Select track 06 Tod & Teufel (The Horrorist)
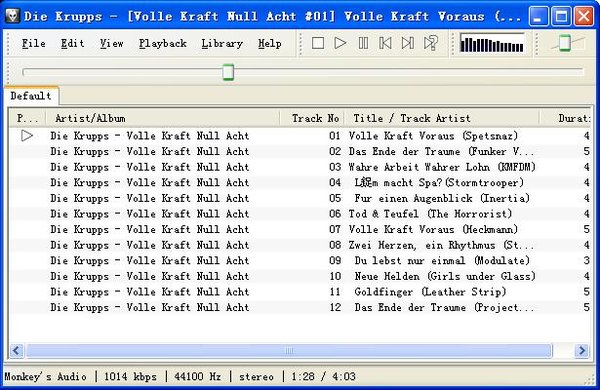This screenshot has height=390, width=600. coord(300,214)
